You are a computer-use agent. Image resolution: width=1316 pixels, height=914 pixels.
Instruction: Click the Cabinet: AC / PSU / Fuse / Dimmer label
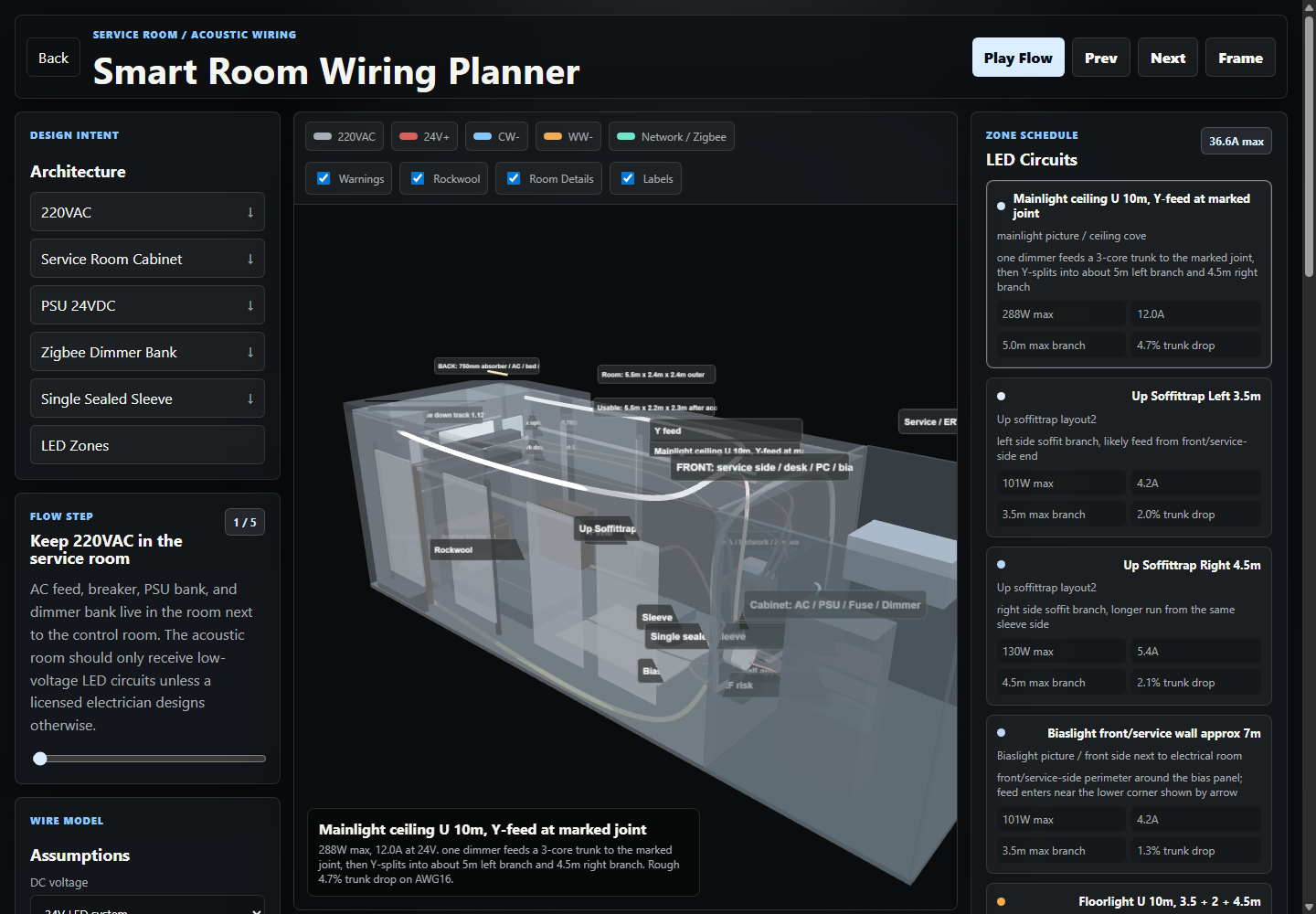coord(834,604)
